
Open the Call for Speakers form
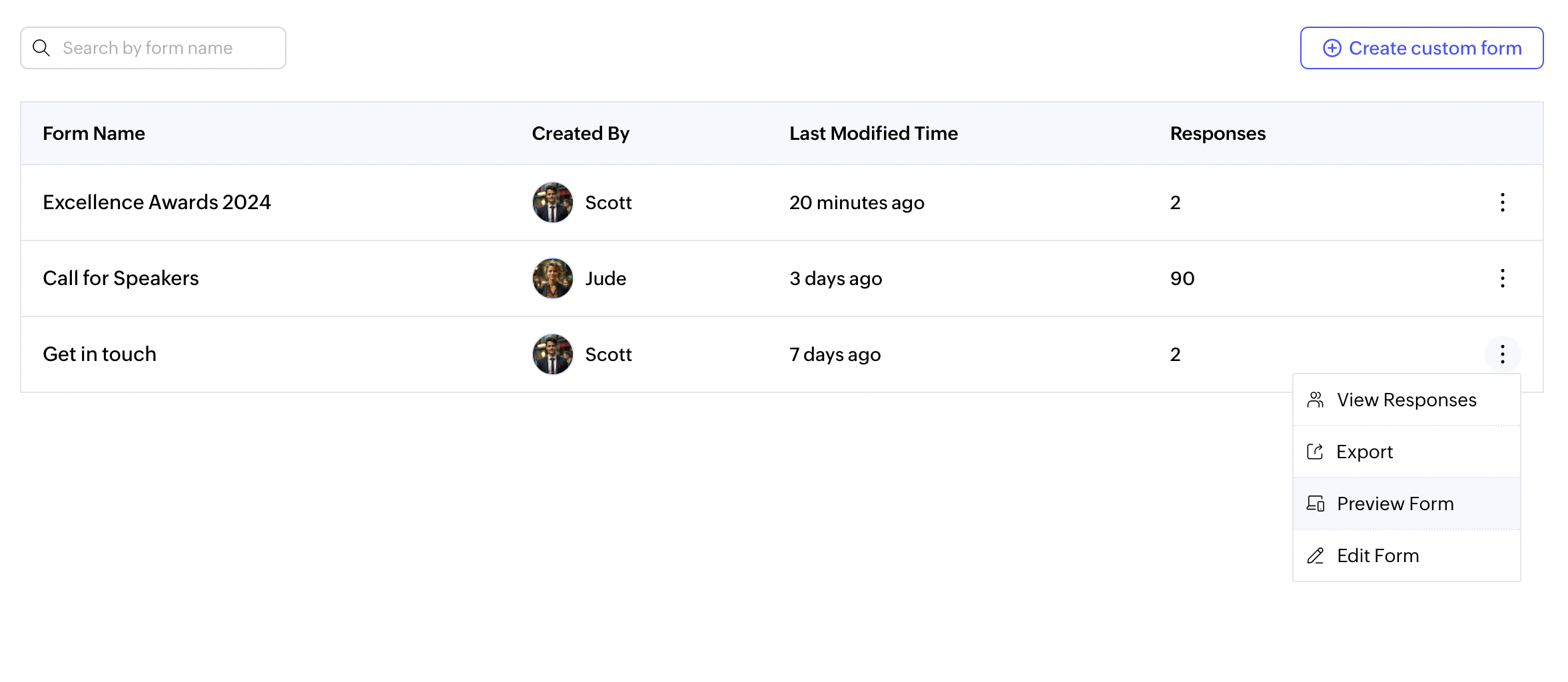[121, 278]
